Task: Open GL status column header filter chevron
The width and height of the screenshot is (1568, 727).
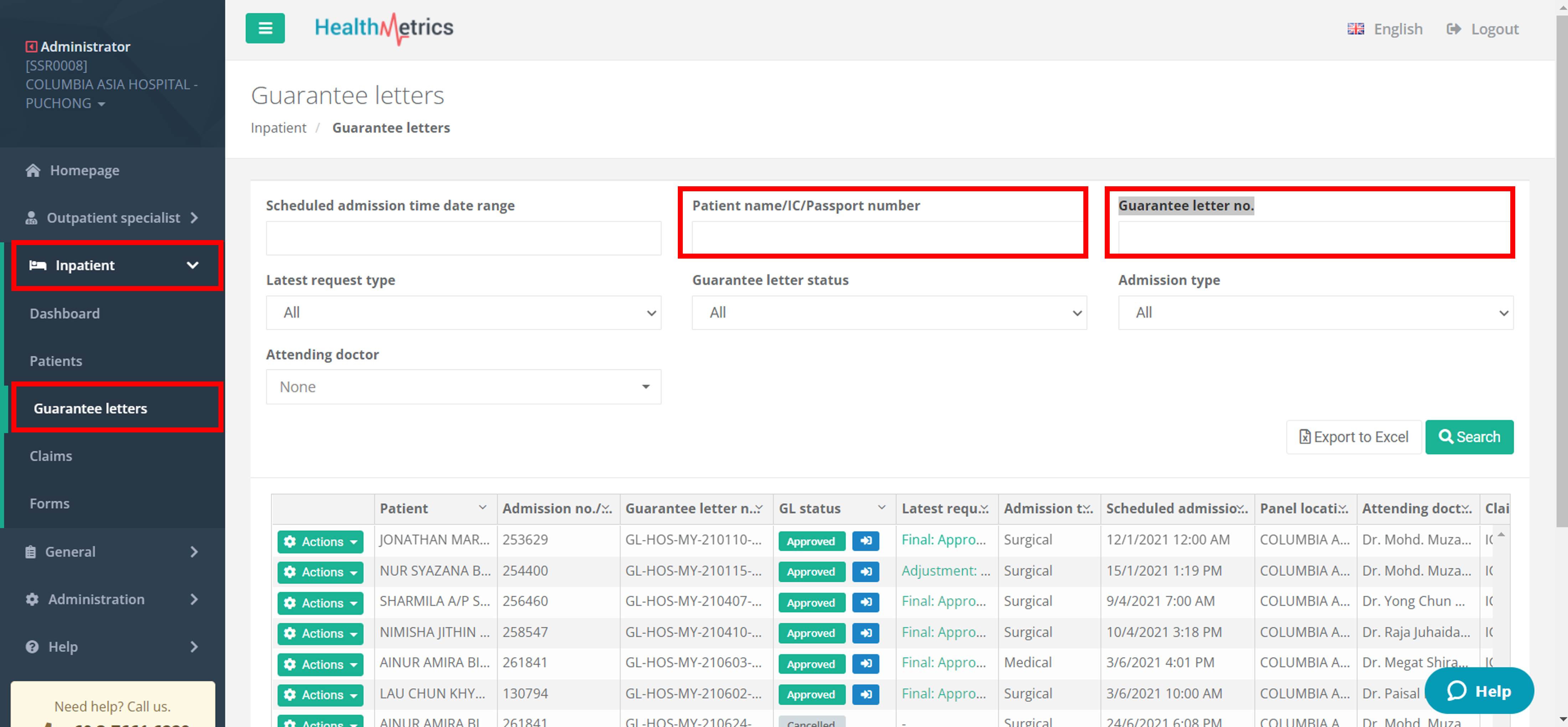Action: [x=881, y=507]
